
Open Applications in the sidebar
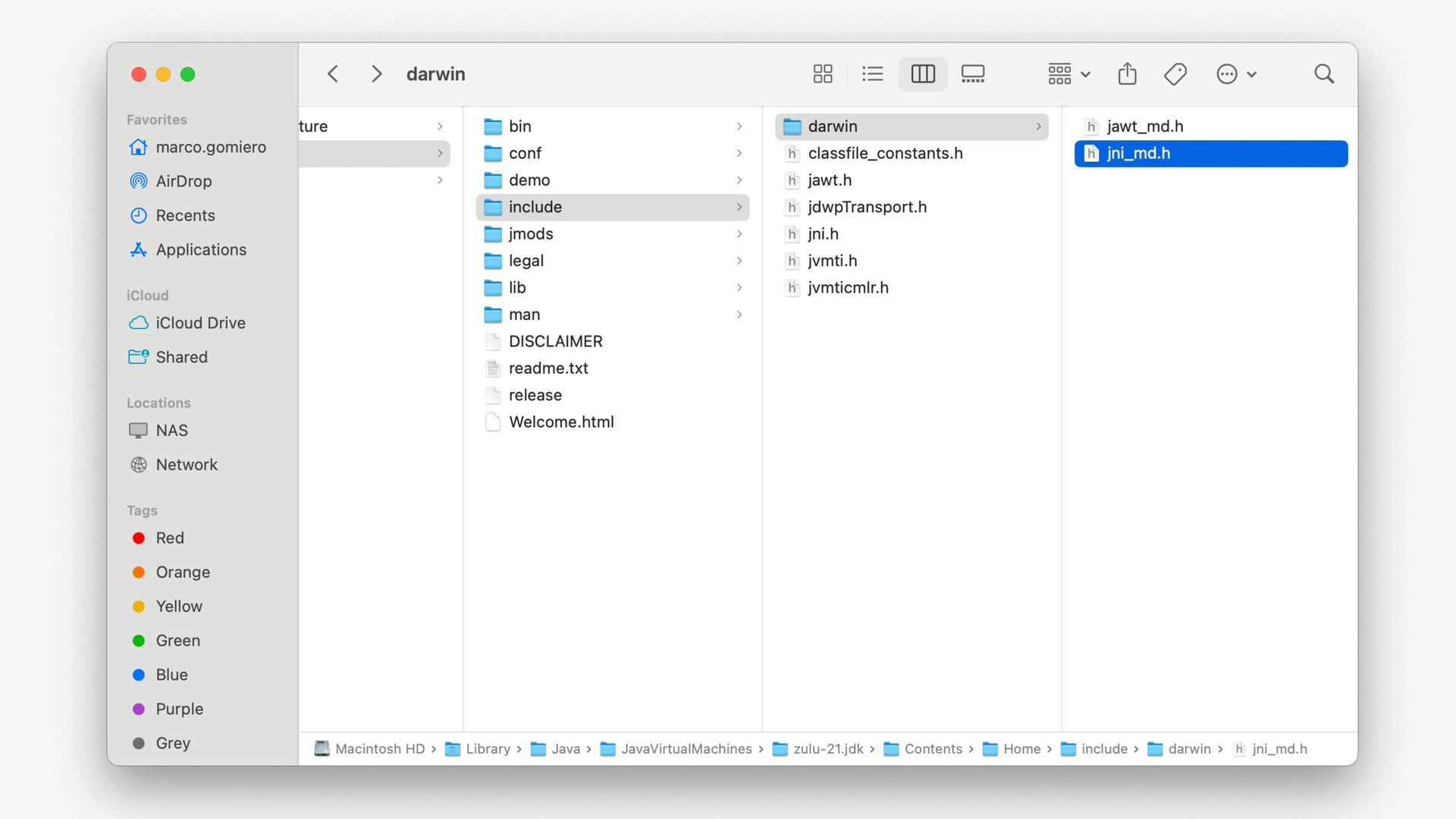[x=201, y=249]
